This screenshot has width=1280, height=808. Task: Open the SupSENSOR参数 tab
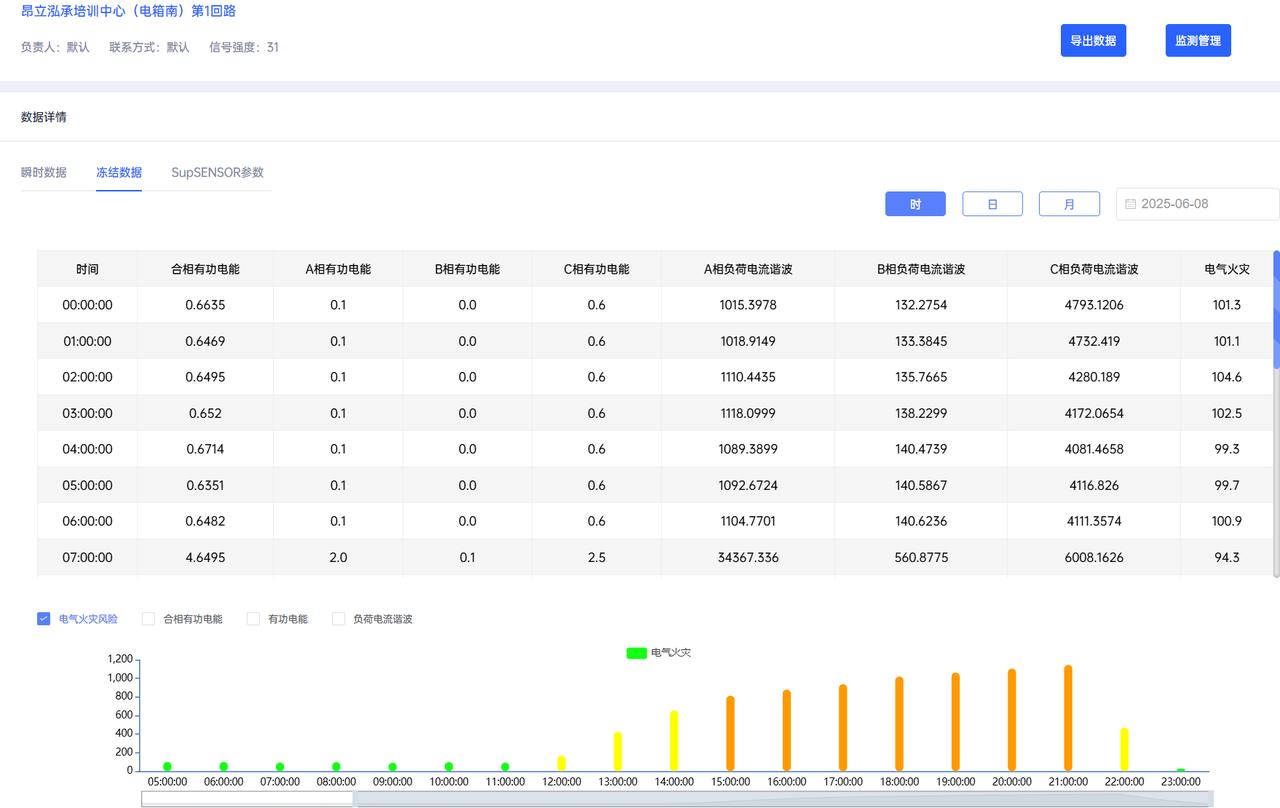click(x=217, y=172)
